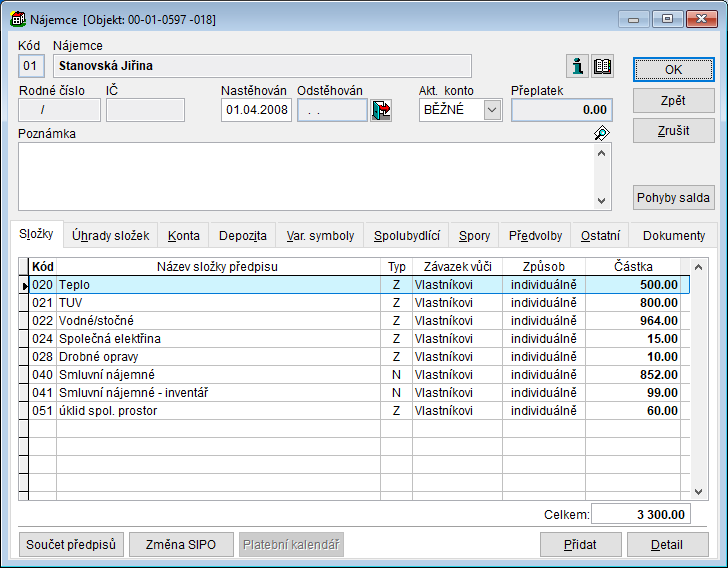The image size is (728, 568).
Task: Click the Změna SIPO button
Action: point(179,545)
